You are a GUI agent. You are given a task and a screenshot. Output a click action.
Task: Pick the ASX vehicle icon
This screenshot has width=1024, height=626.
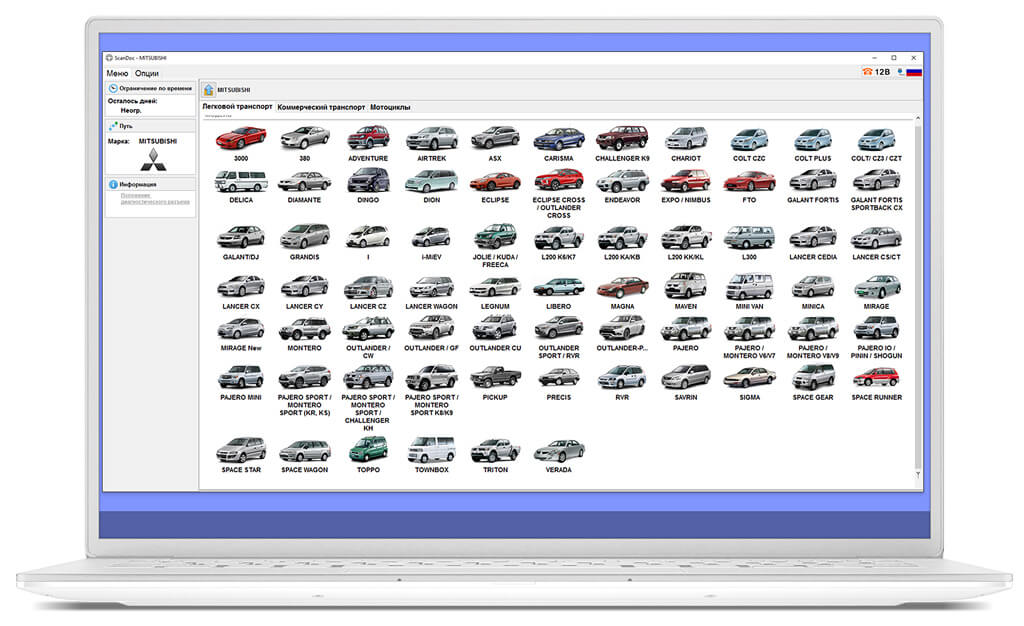(495, 138)
